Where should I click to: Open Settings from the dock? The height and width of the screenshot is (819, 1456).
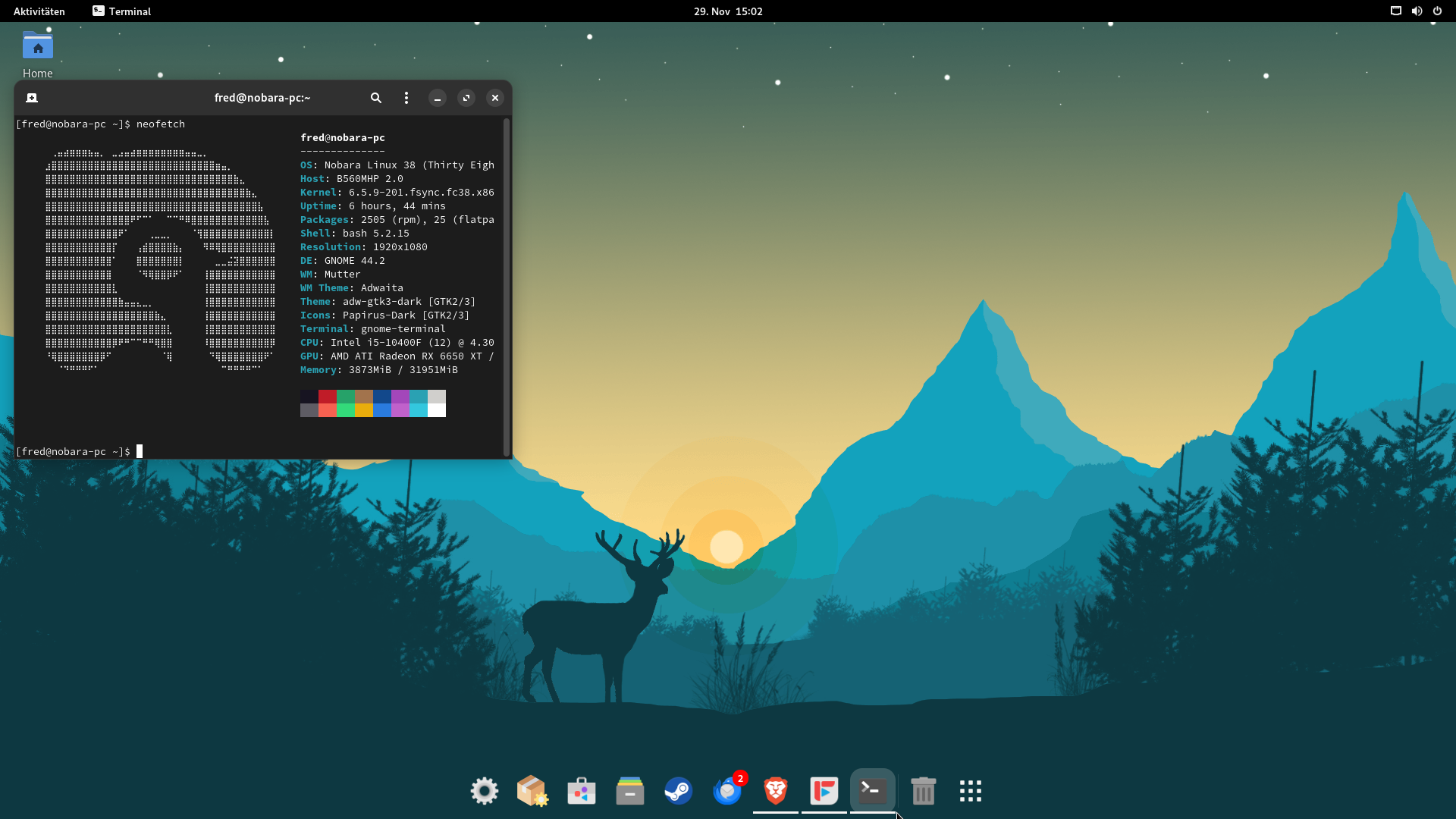coord(484,791)
